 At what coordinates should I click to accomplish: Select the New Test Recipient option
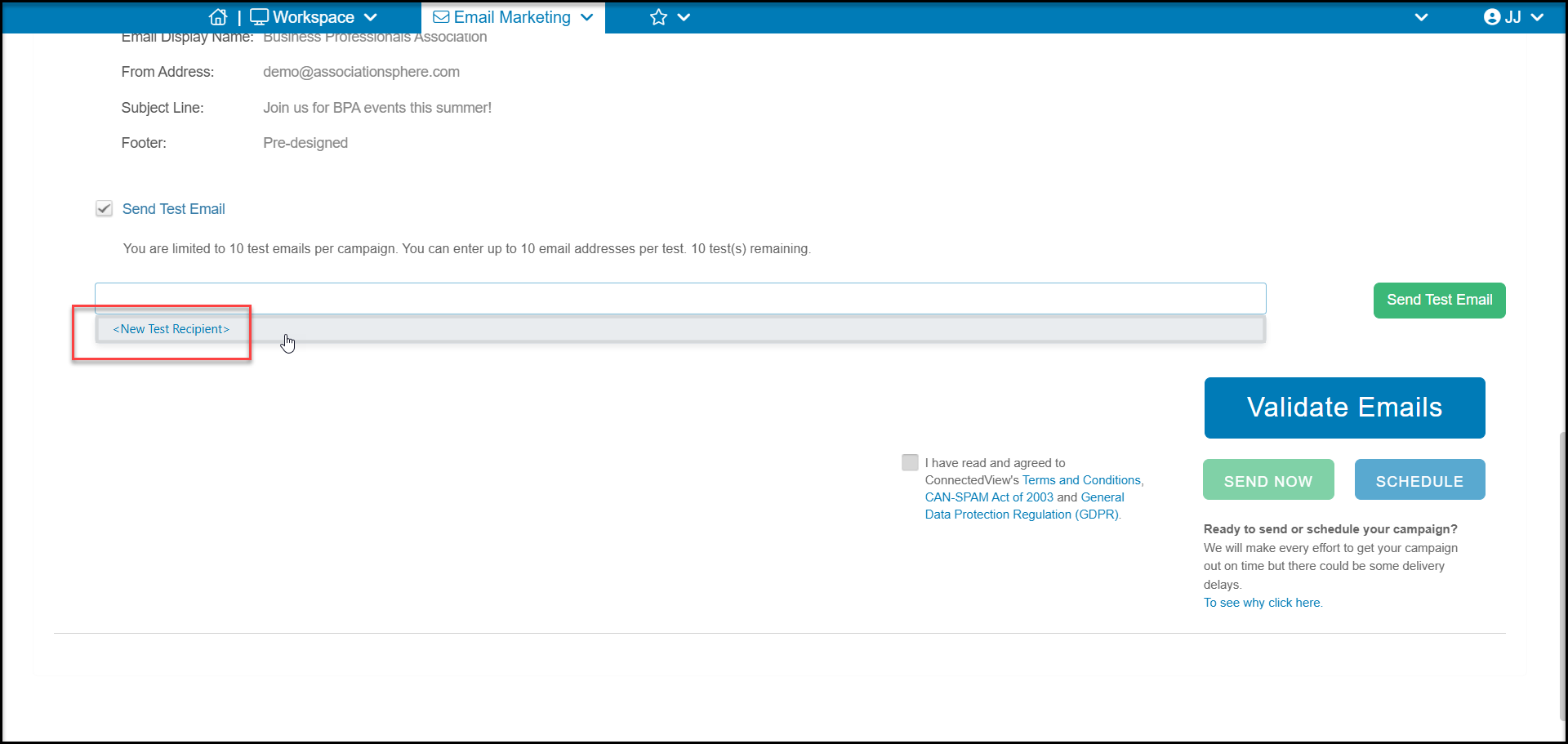(171, 329)
